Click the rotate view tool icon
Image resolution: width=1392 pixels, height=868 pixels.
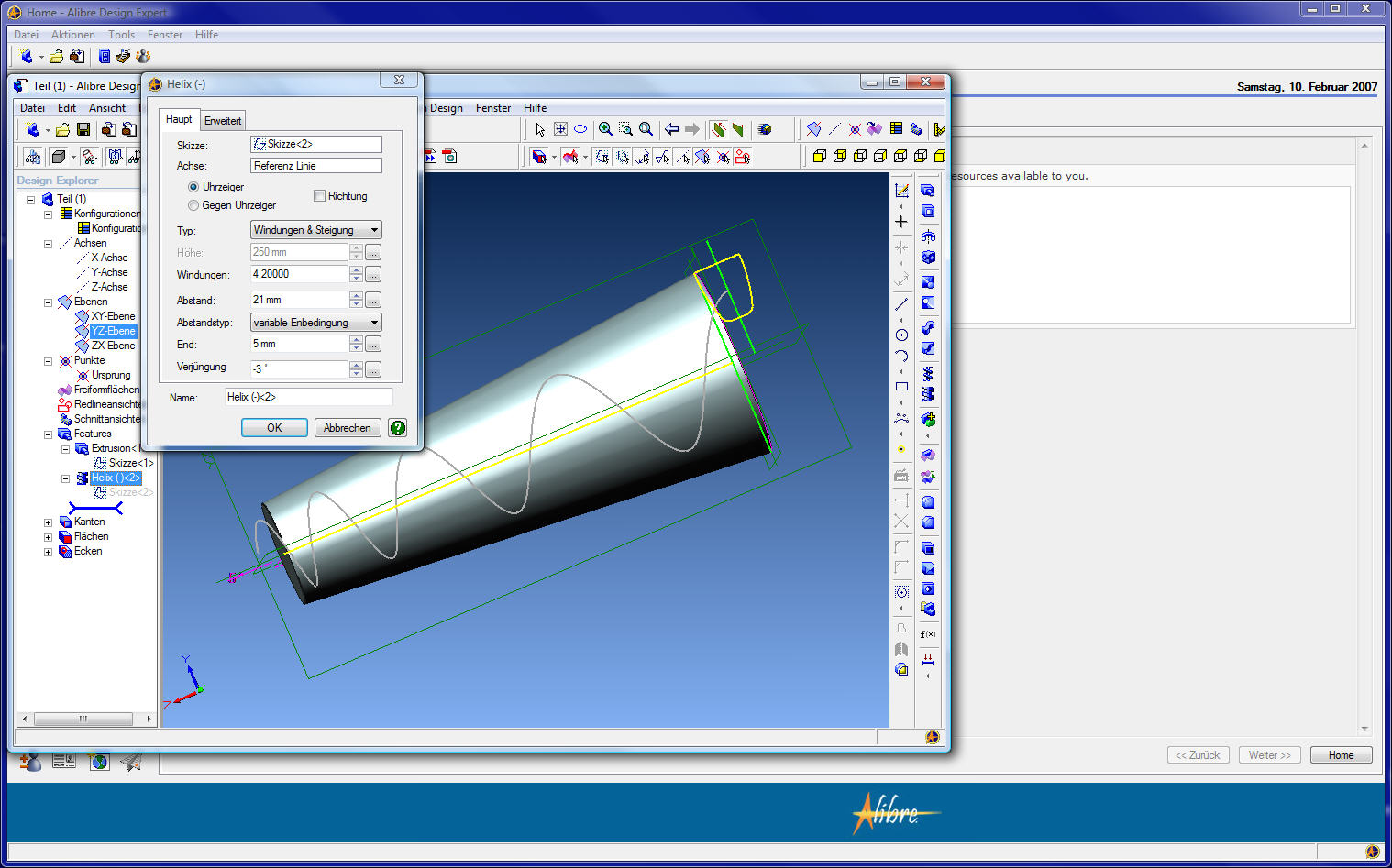coord(580,129)
